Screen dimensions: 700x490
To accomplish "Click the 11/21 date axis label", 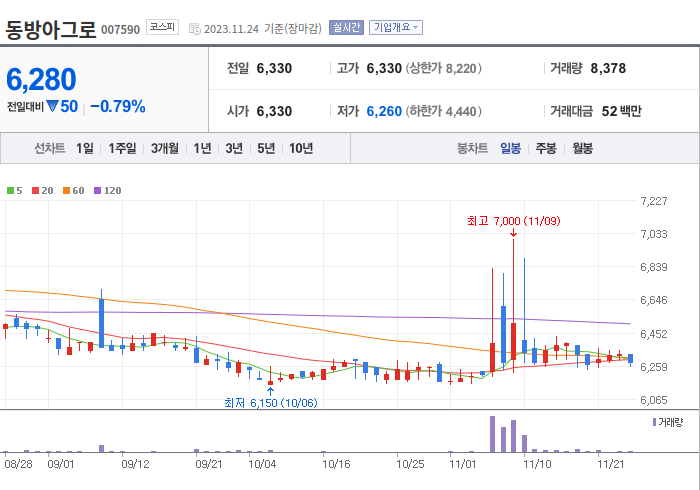I will 611,464.
